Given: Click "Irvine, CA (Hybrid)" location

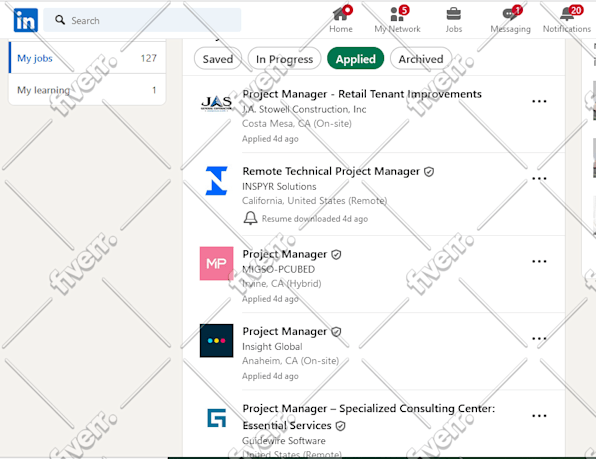Looking at the screenshot, I should tap(282, 283).
